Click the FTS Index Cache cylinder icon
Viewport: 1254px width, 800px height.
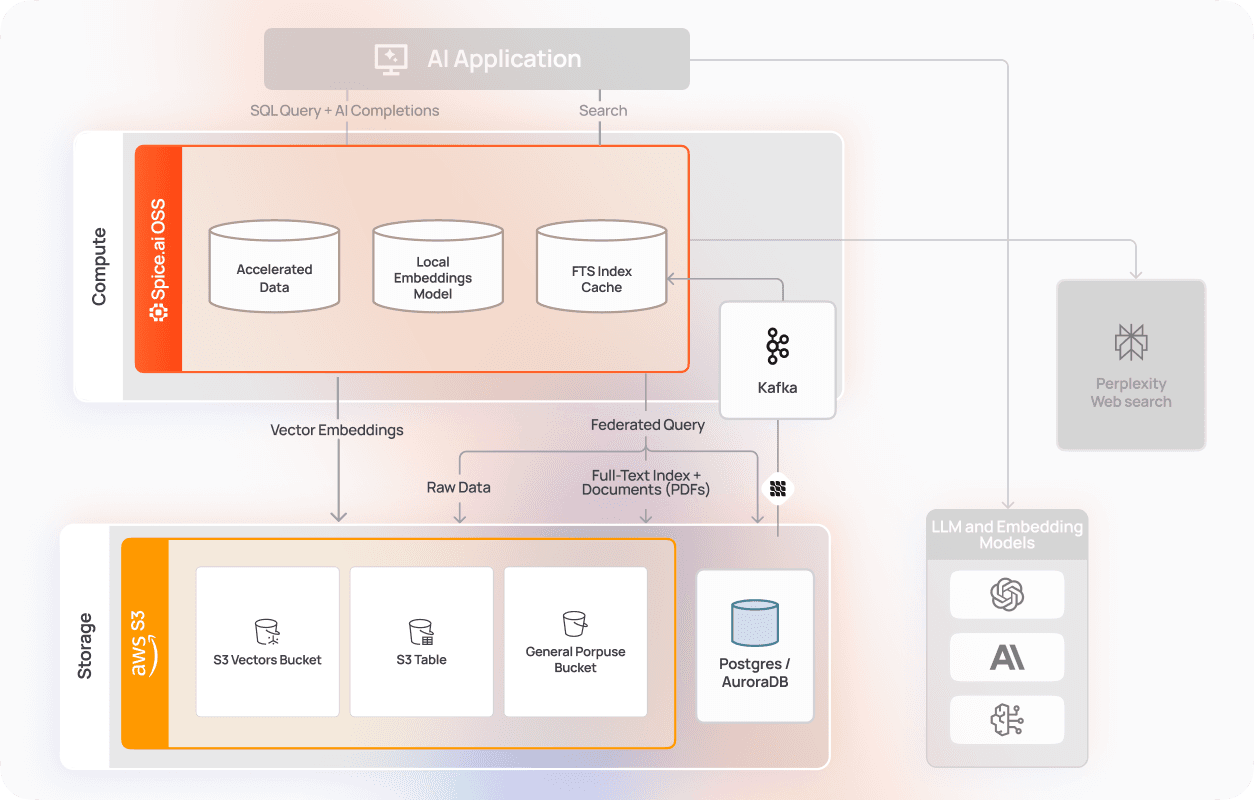[x=601, y=265]
